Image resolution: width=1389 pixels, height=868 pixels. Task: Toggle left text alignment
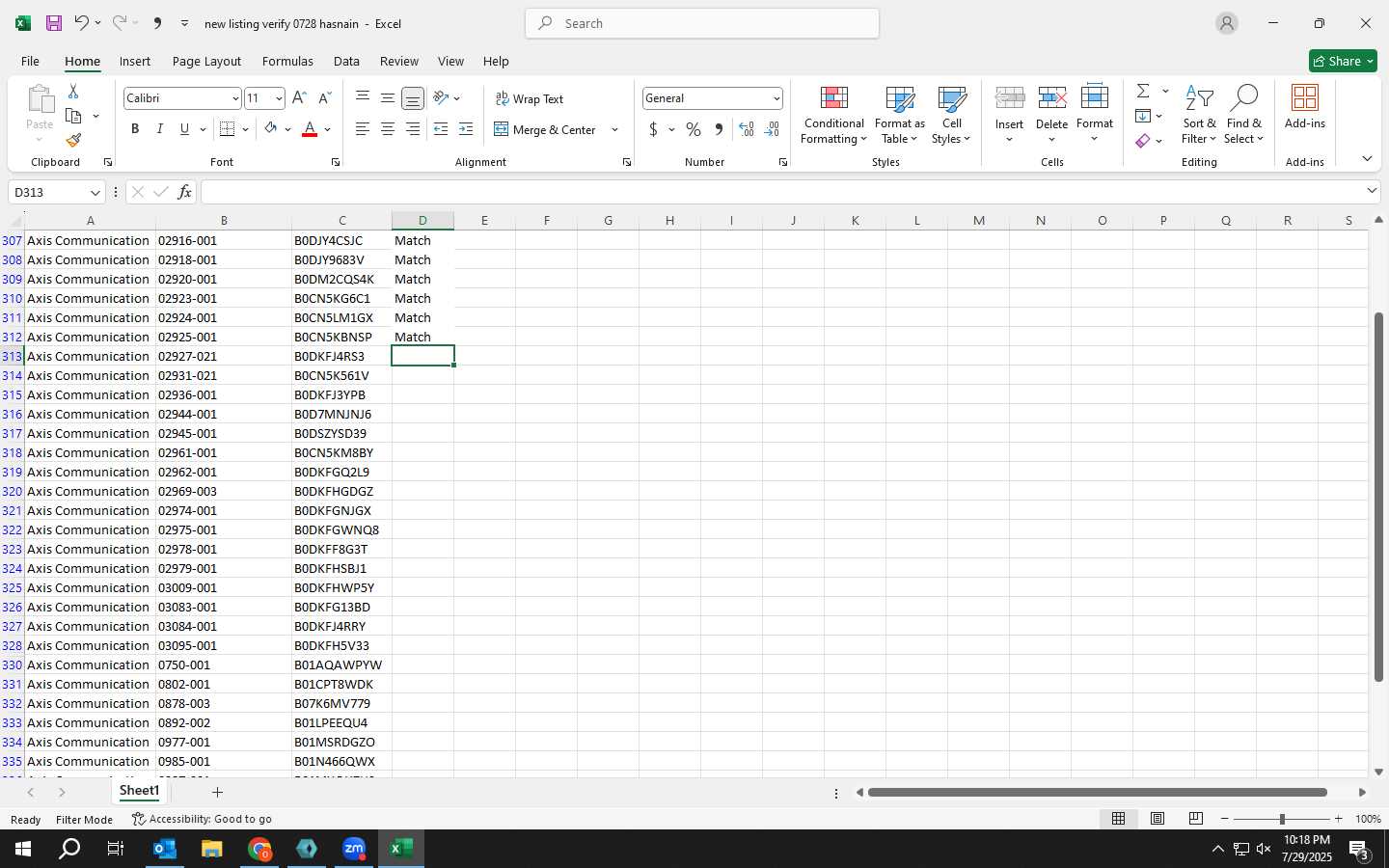click(x=363, y=129)
